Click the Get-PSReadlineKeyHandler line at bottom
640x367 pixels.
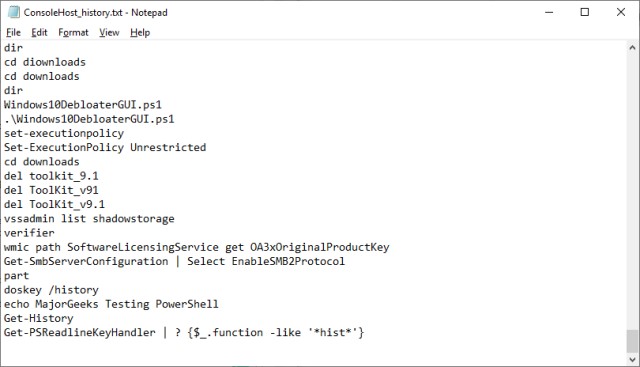coord(184,332)
